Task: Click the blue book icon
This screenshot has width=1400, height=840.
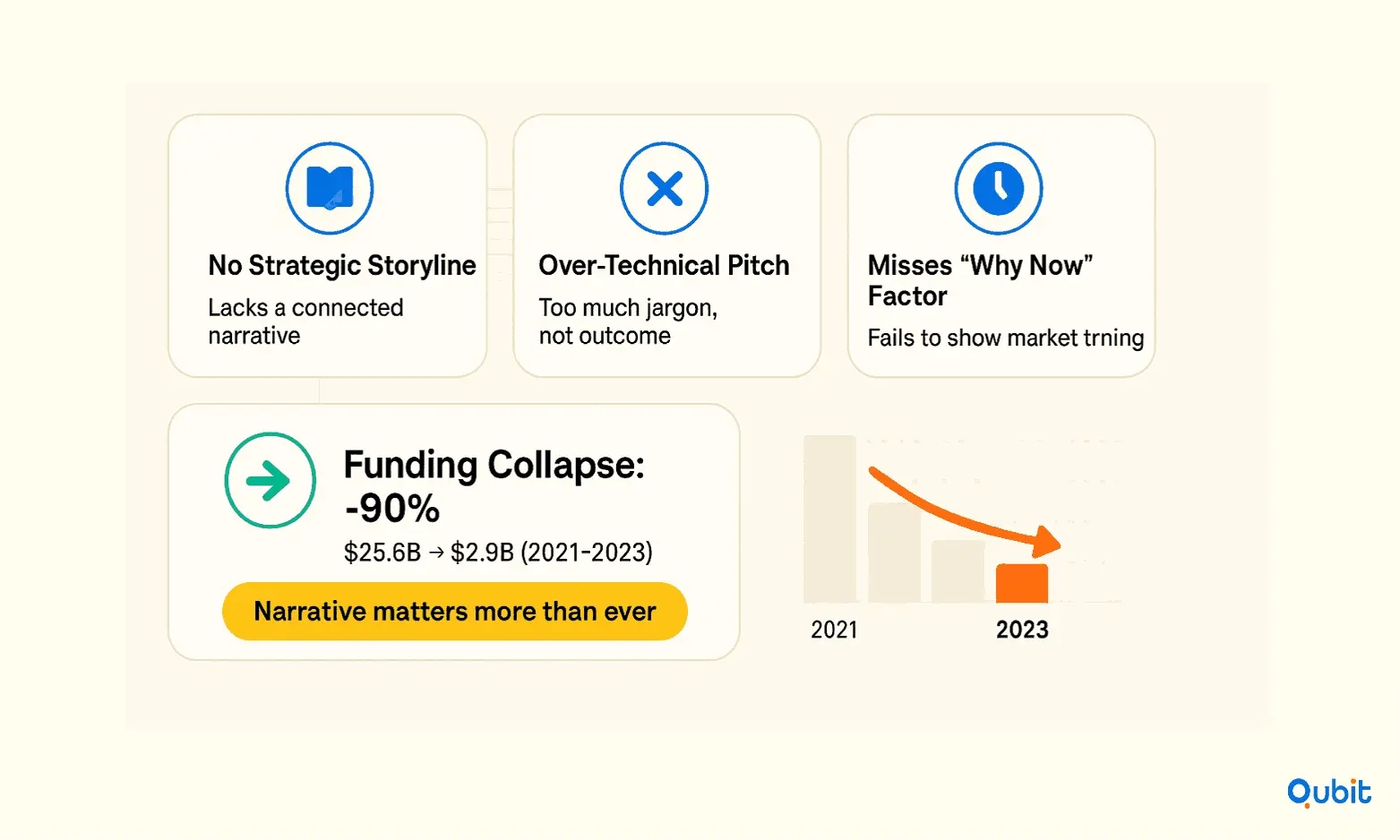Action: coord(330,188)
